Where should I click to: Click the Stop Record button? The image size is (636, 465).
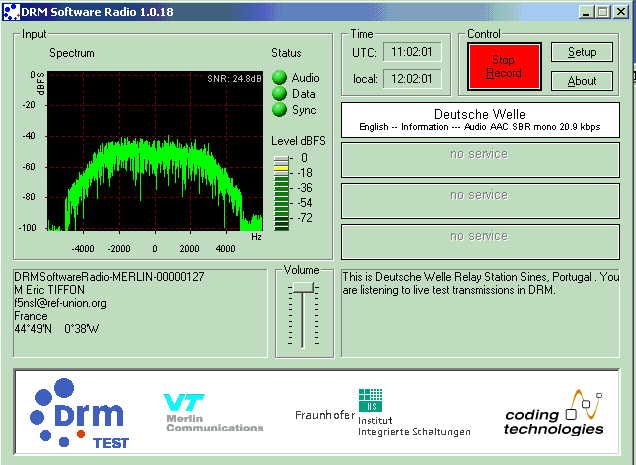pos(504,67)
